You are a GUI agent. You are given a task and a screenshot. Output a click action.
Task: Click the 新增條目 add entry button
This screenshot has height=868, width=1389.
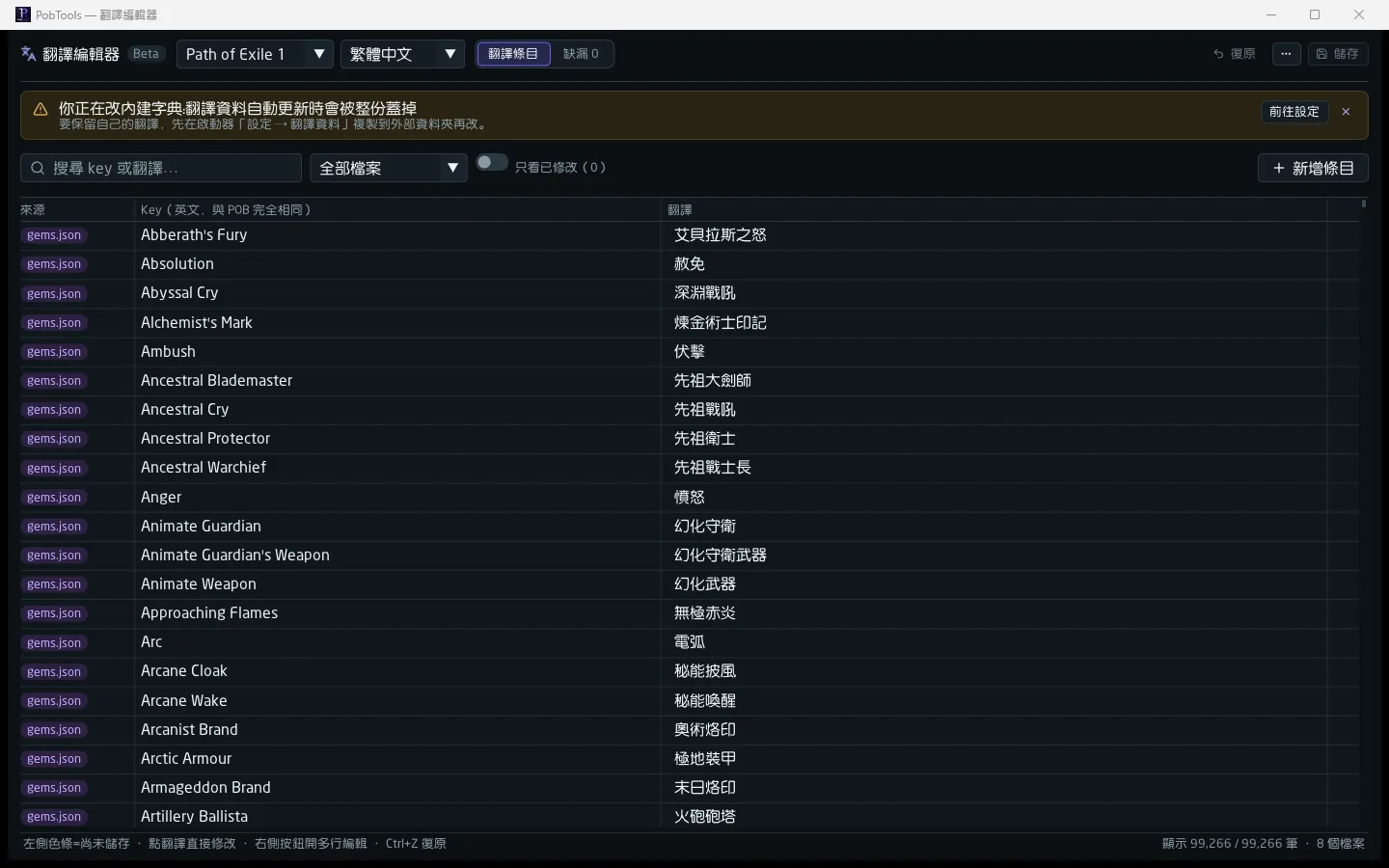1313,168
